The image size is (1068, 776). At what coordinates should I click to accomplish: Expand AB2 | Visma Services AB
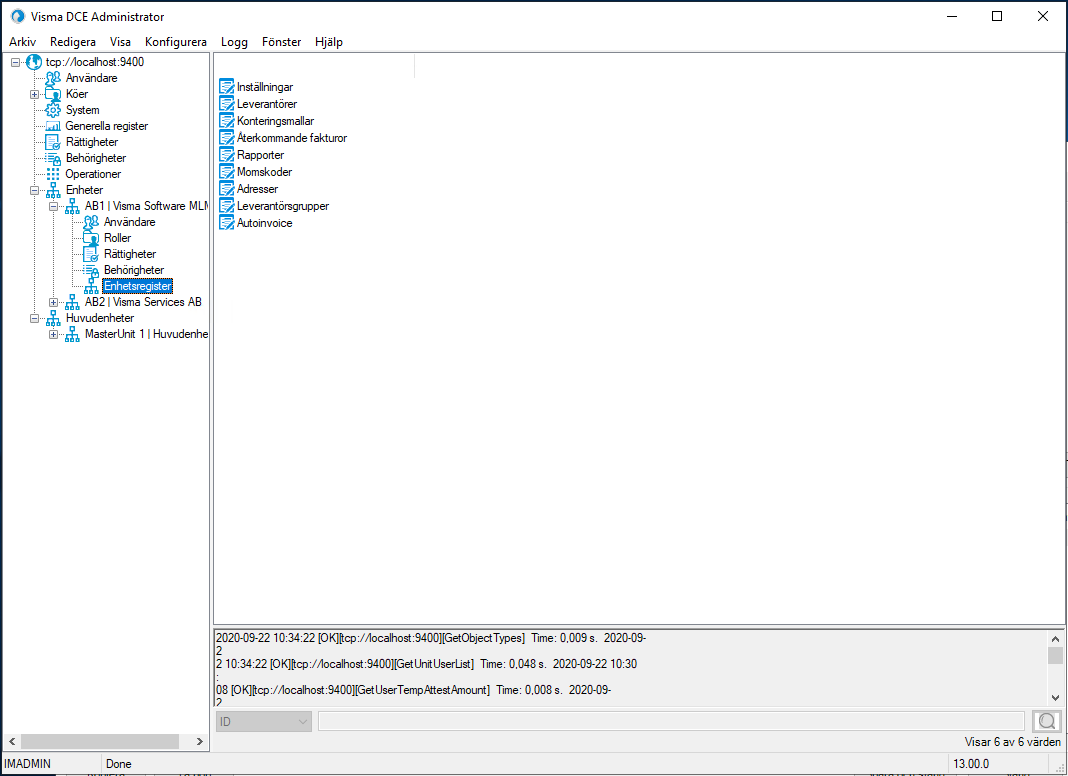(55, 302)
